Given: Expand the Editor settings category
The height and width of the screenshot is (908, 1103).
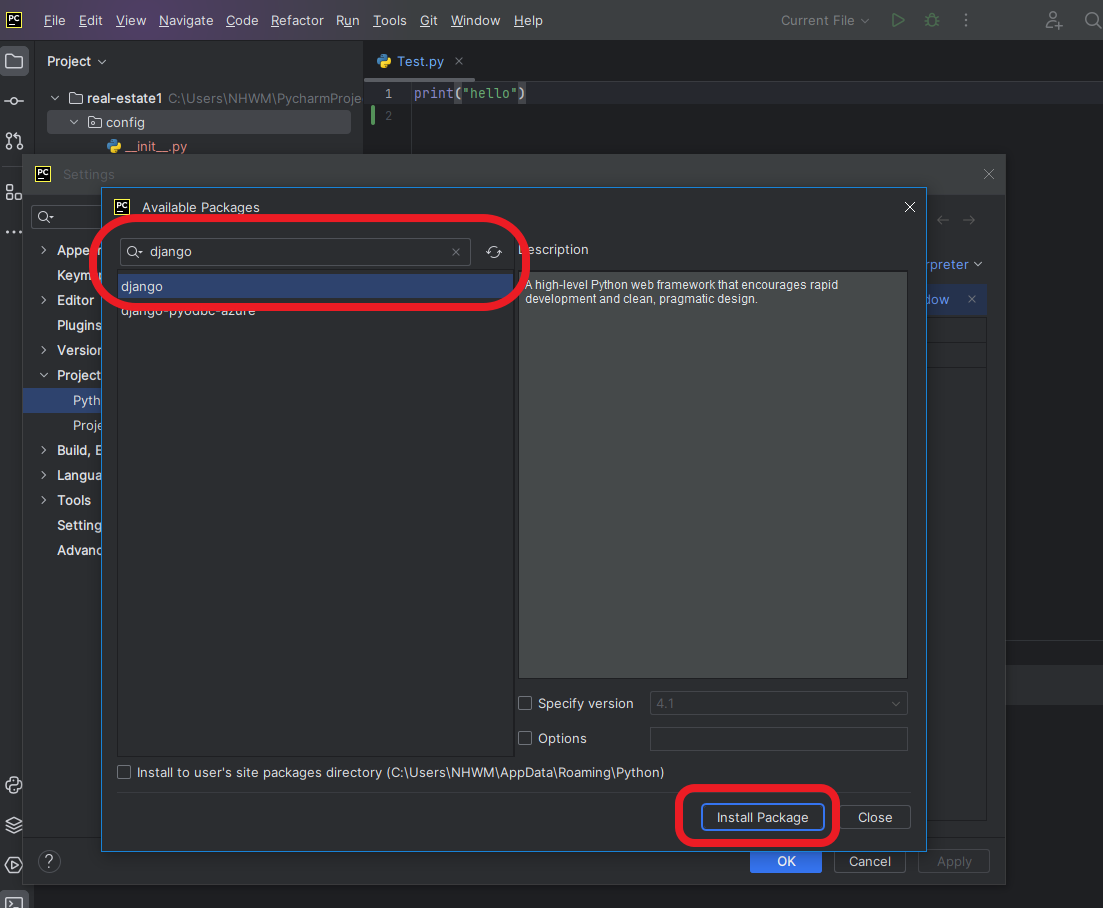Looking at the screenshot, I should [x=44, y=300].
